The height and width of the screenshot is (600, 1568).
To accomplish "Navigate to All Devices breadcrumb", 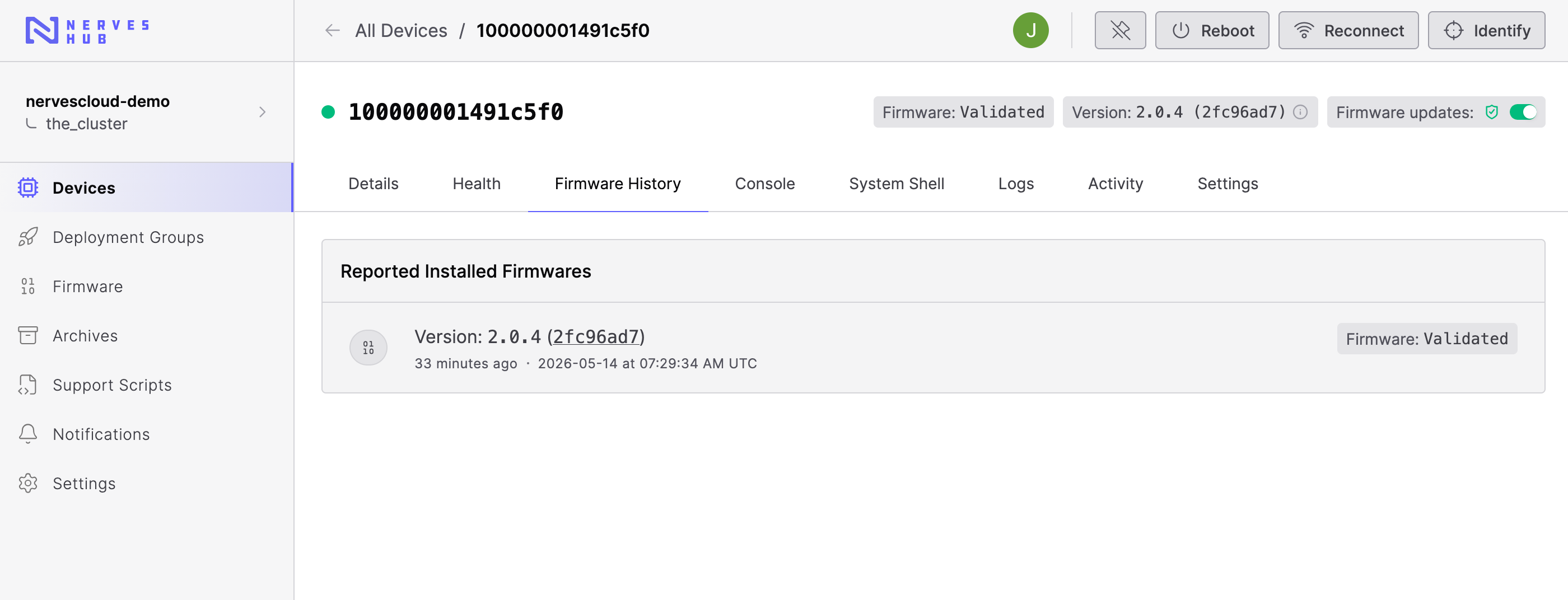I will tap(401, 30).
